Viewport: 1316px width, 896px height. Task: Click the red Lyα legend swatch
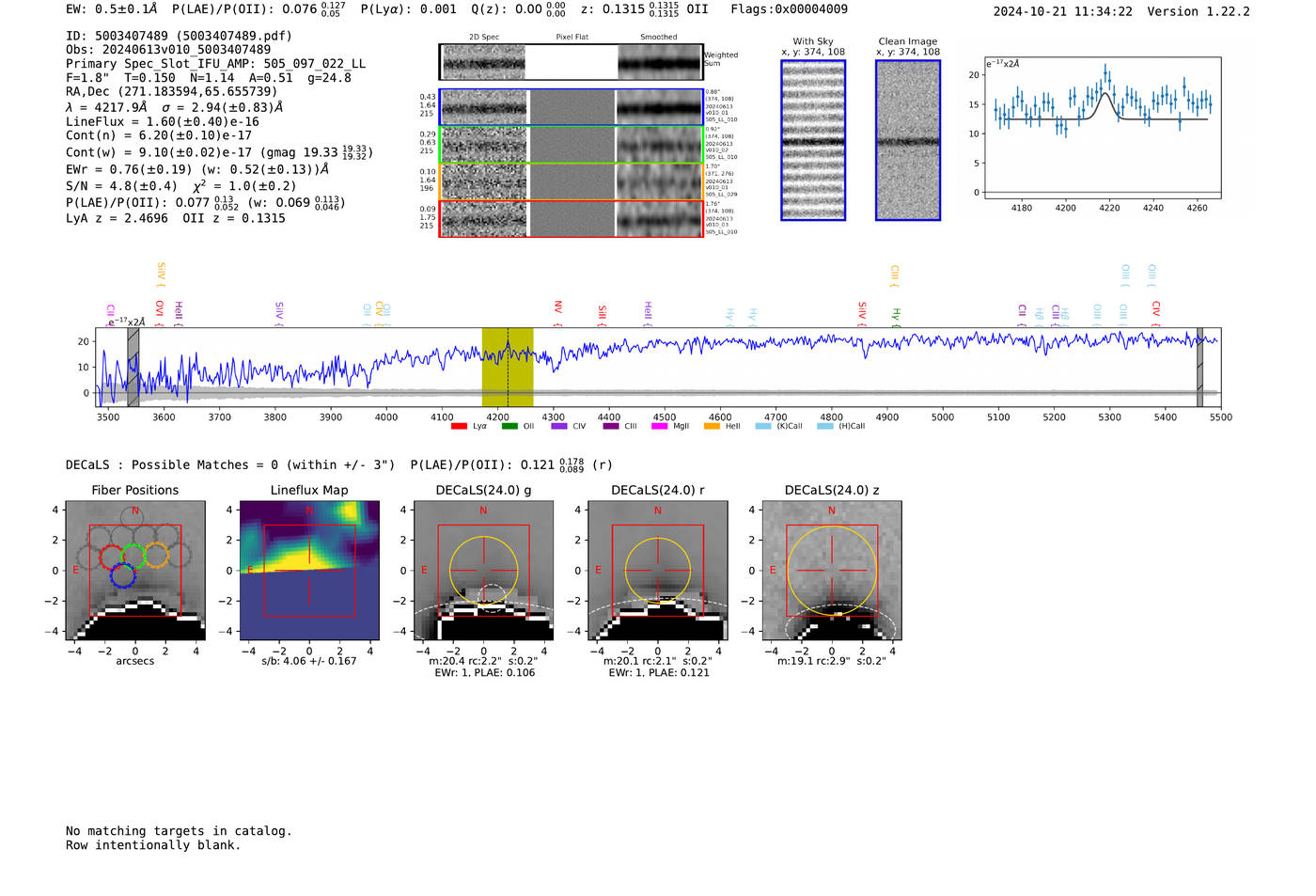459,427
